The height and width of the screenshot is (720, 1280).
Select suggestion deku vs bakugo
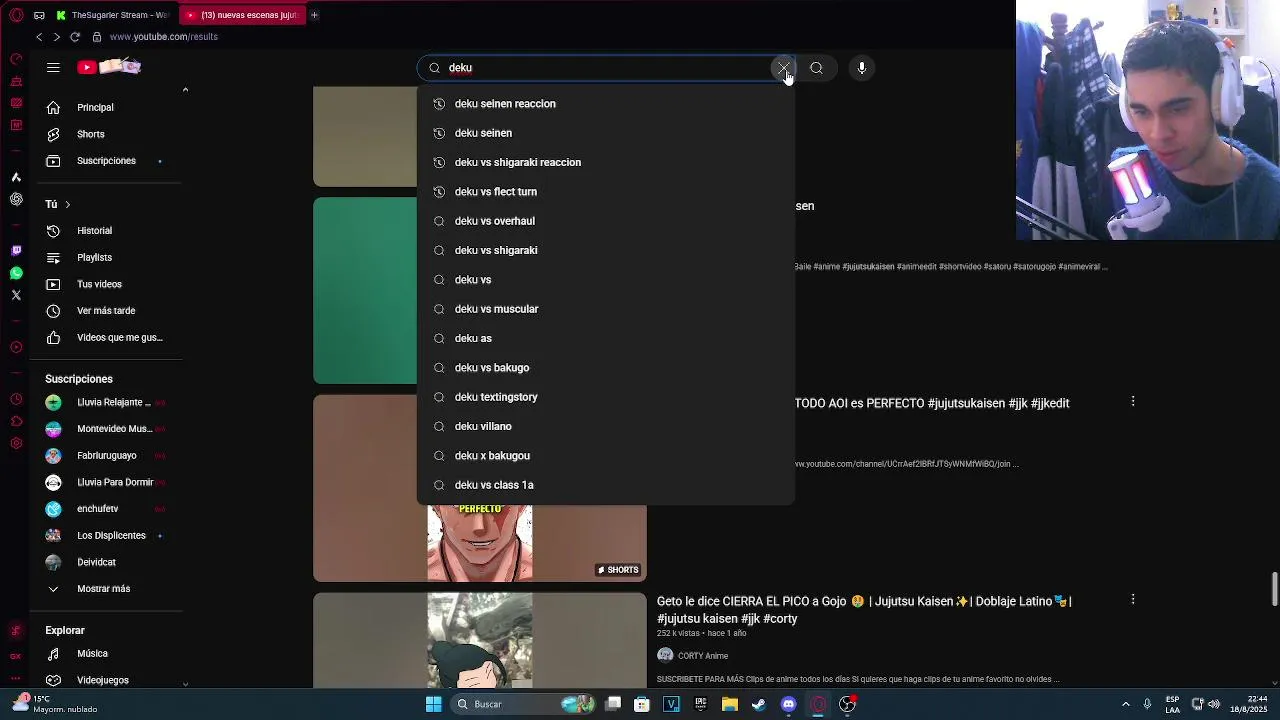tap(606, 368)
